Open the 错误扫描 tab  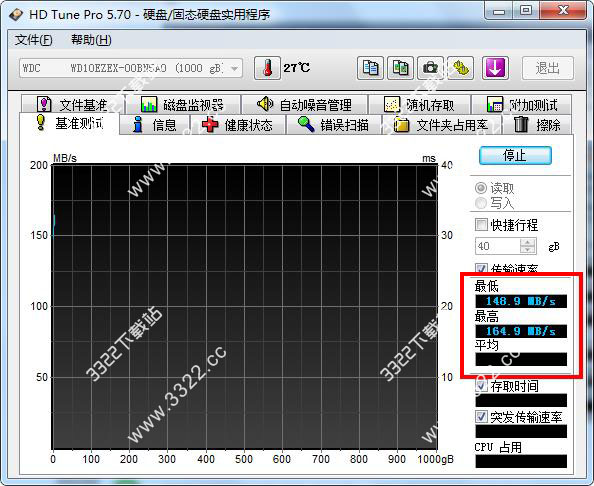pos(333,125)
